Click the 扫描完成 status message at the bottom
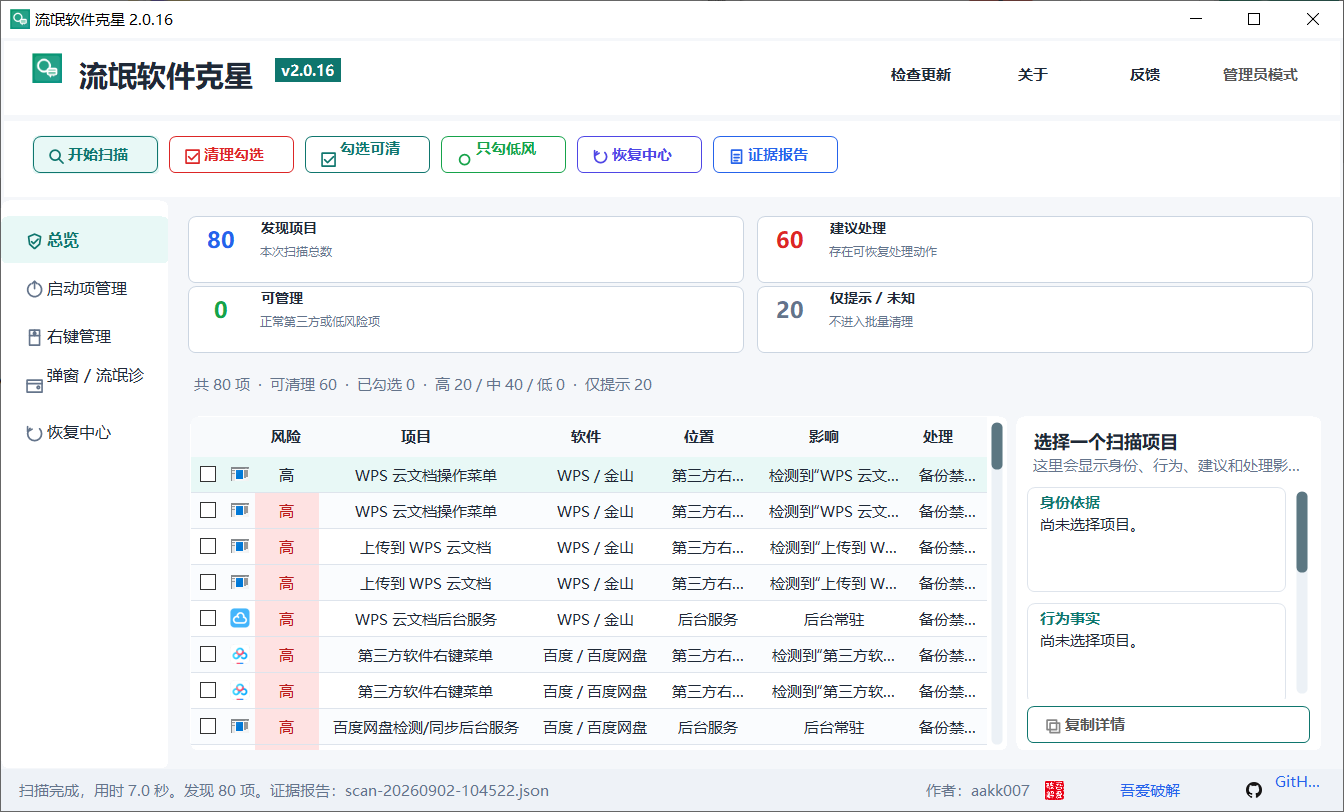The height and width of the screenshot is (812, 1344). [x=284, y=790]
